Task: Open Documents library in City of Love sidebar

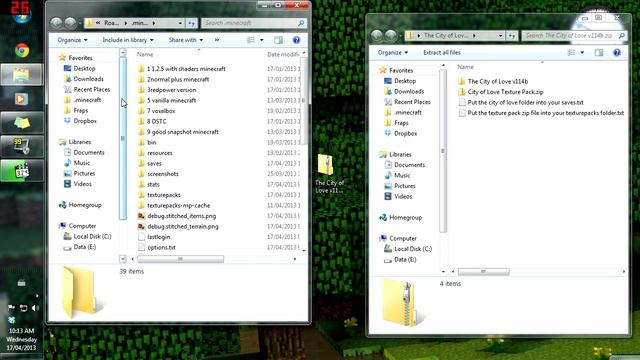Action: 409,165
